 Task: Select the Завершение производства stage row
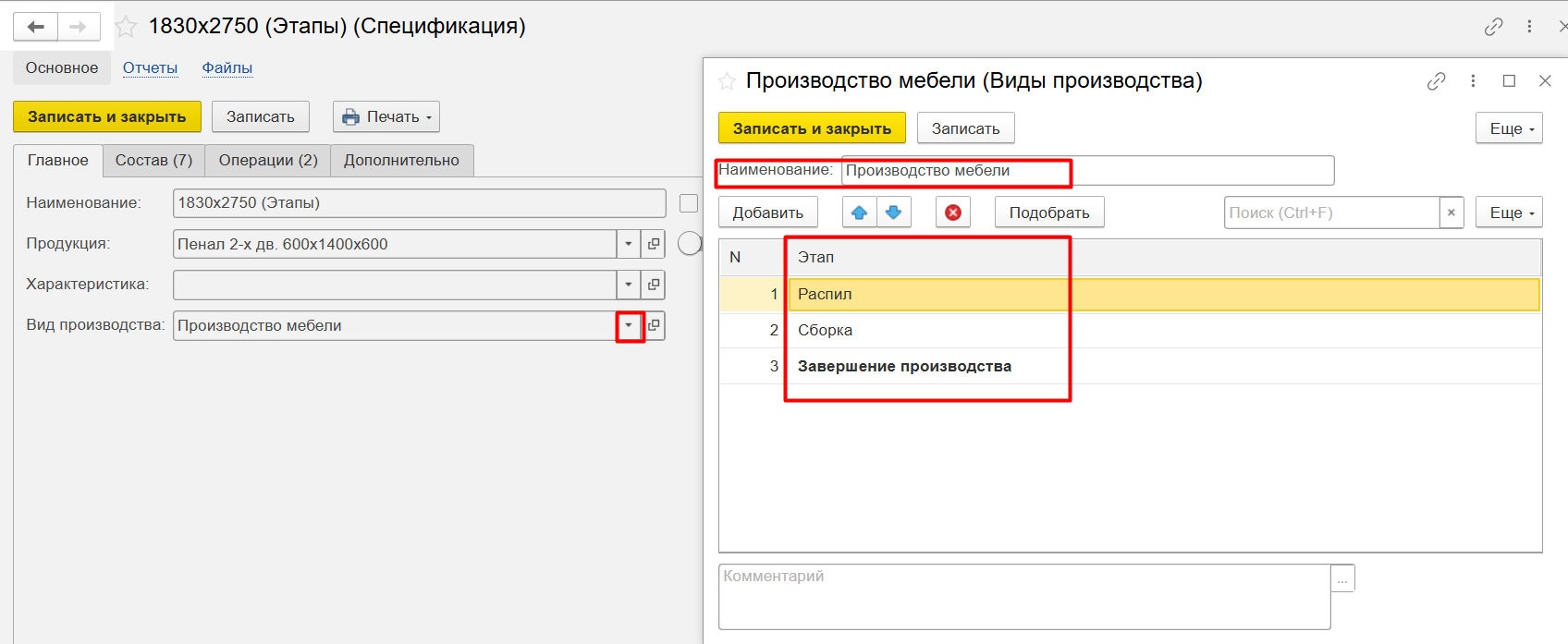pos(1130,366)
